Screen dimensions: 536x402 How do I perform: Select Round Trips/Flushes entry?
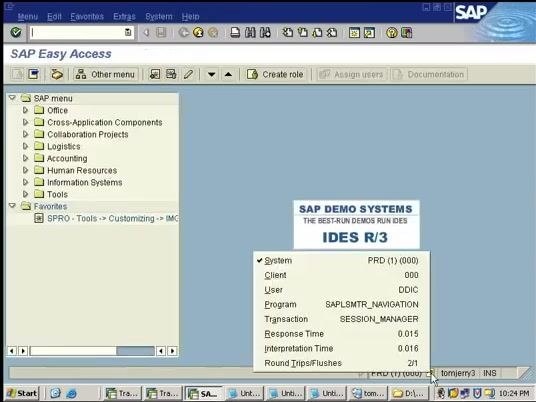341,363
